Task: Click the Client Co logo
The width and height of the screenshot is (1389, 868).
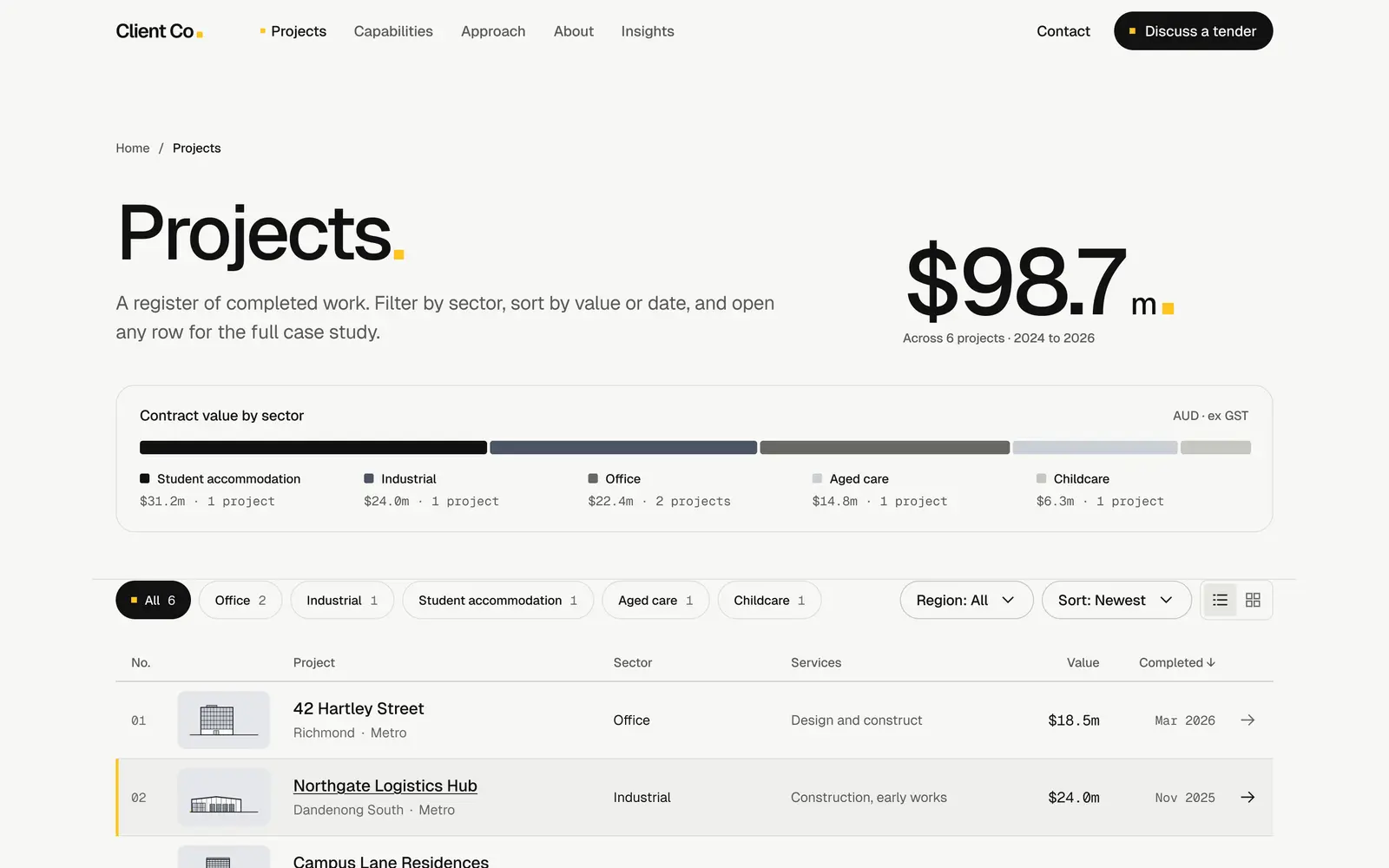Action: pos(159,31)
